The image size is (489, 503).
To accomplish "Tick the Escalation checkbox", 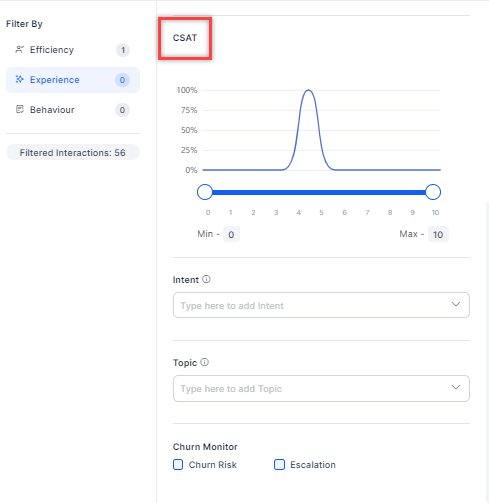I will 279,464.
